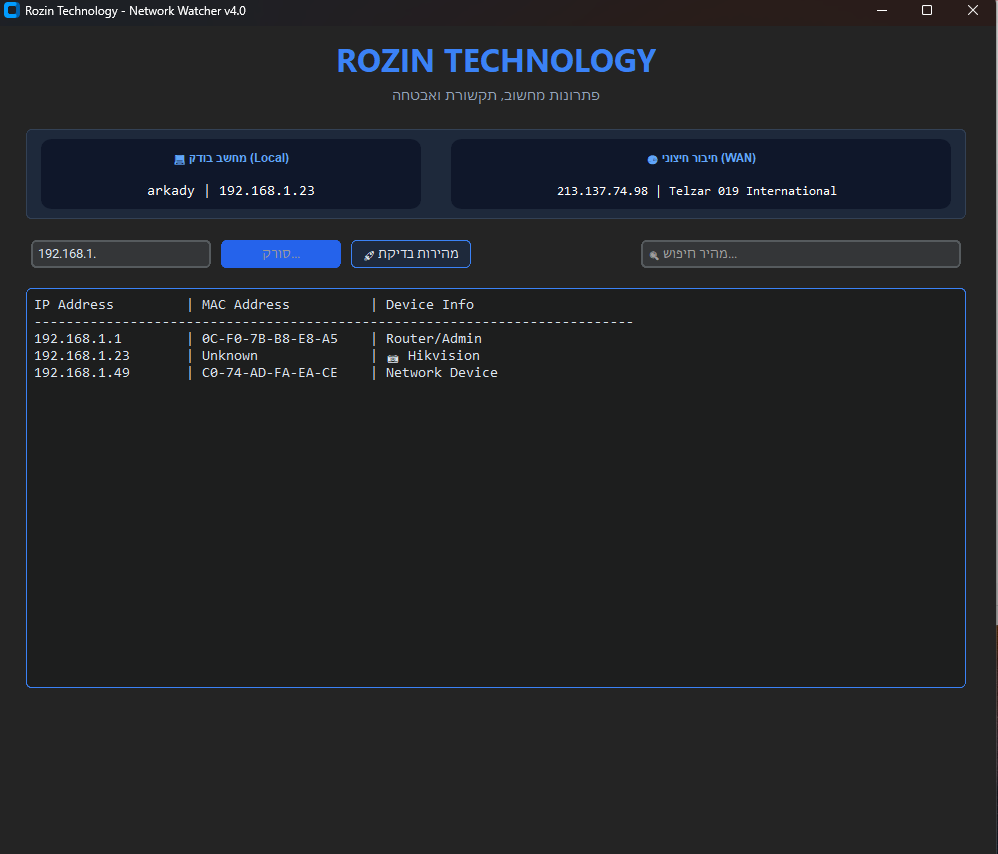The image size is (998, 854).
Task: Click the Rozin Technology app icon in title bar
Action: pos(12,11)
